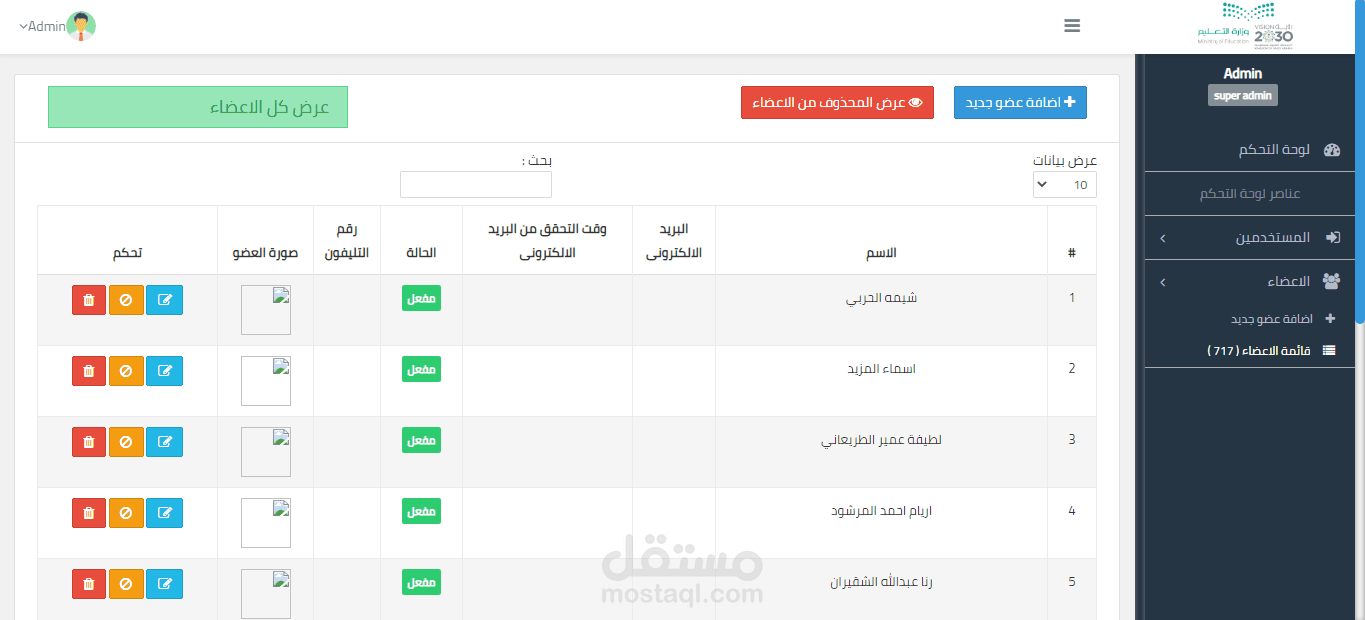
Task: Click مفعل badge for اريام احمد المرشود
Action: pyautogui.click(x=422, y=511)
